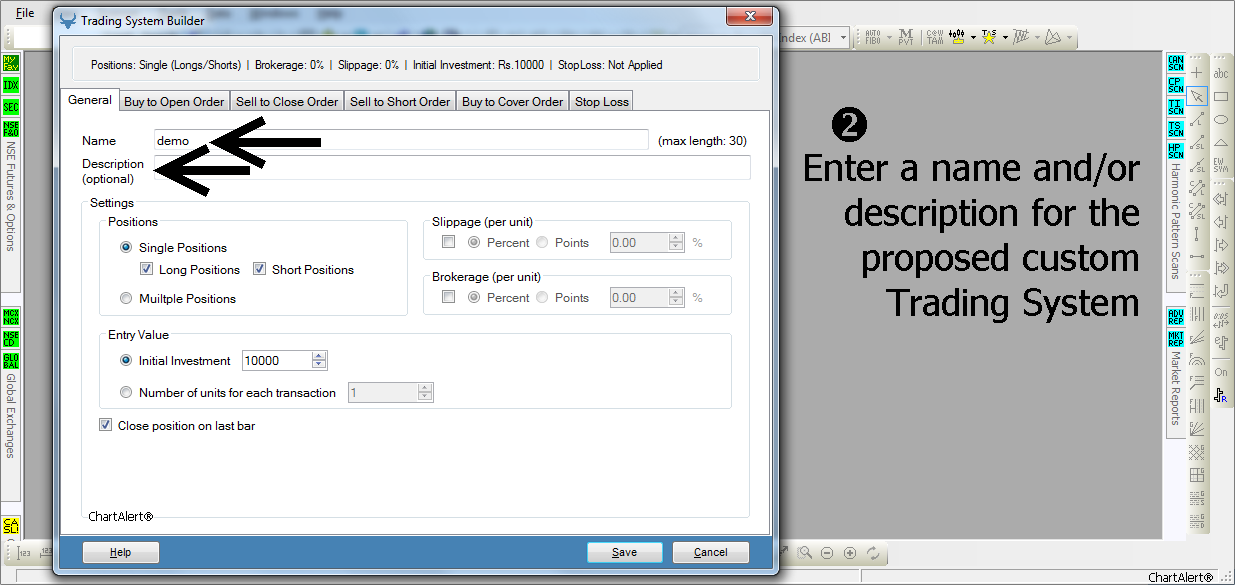Click the Auto Fibo toolbar icon
The image size is (1235, 585).
pyautogui.click(x=872, y=38)
